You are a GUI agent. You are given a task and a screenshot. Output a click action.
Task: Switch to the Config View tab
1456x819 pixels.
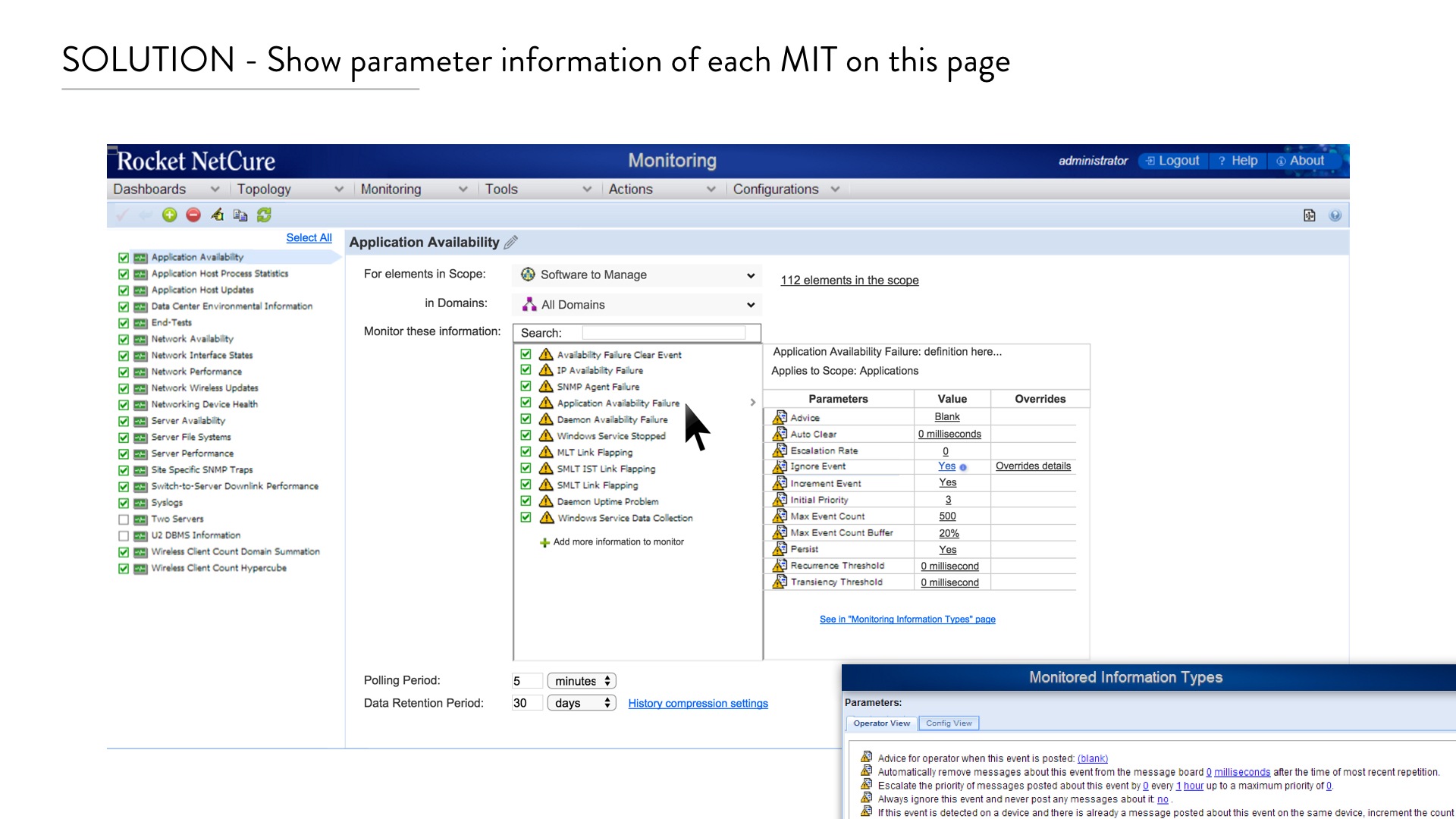pos(949,723)
